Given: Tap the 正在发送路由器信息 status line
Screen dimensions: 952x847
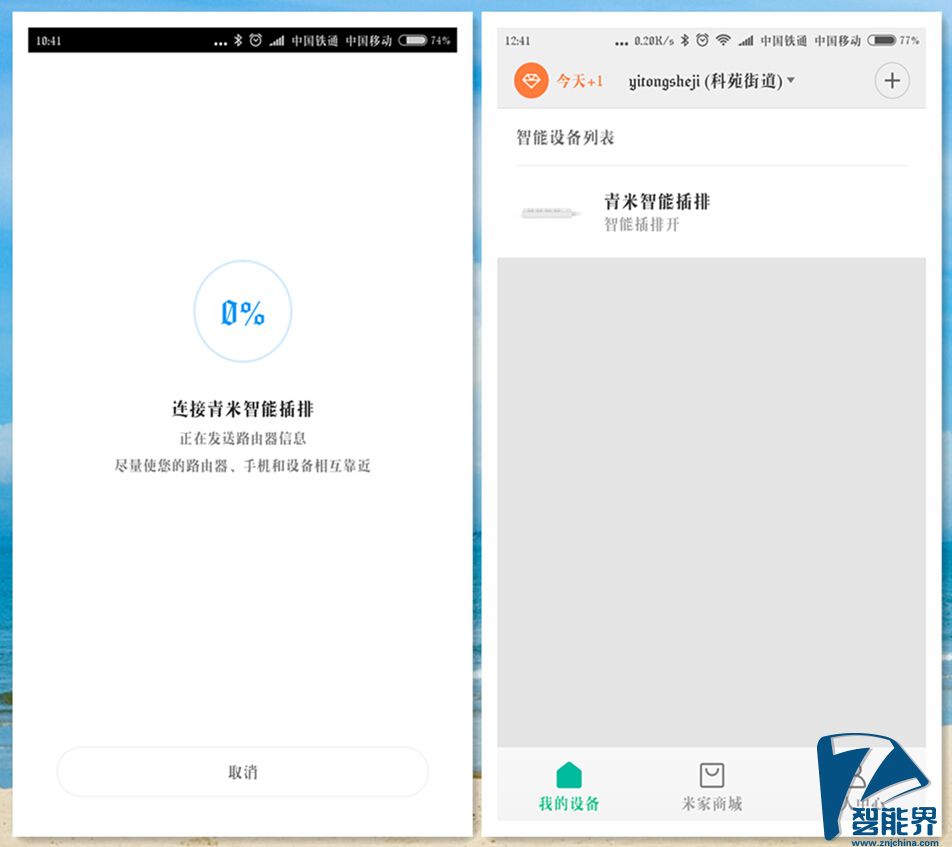Looking at the screenshot, I should 243,438.
